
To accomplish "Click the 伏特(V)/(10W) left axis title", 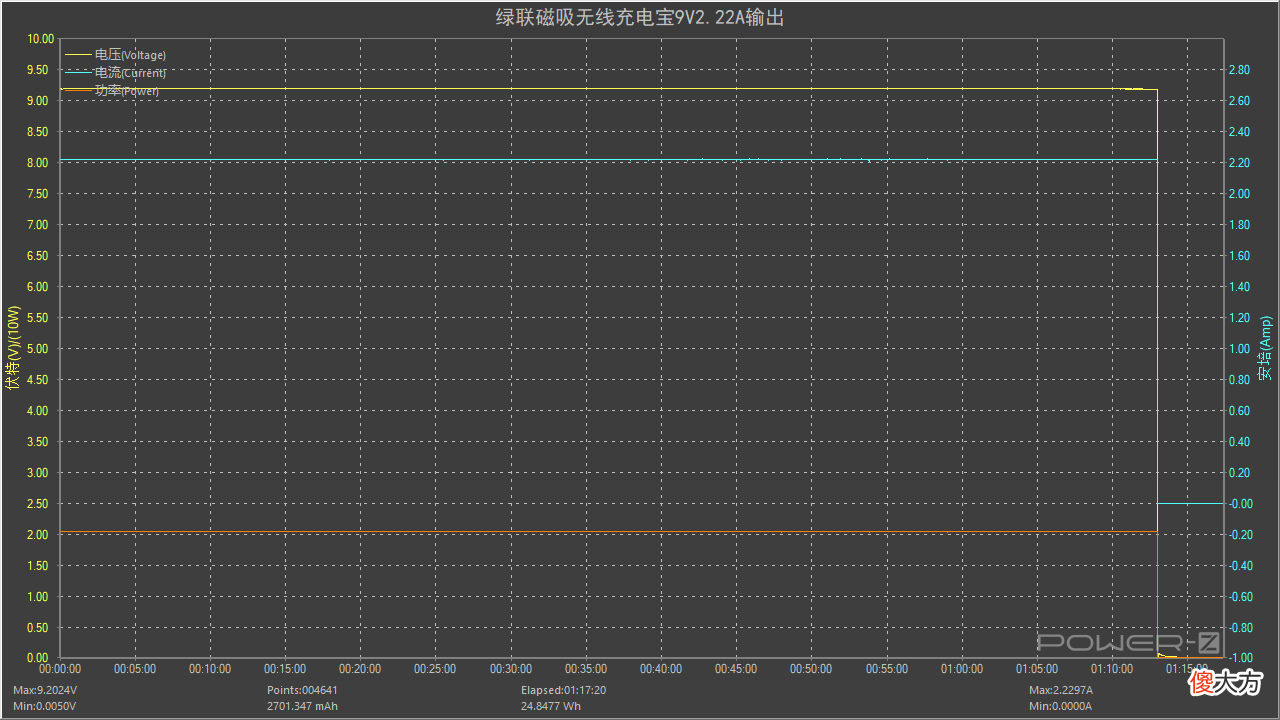I will pos(12,348).
